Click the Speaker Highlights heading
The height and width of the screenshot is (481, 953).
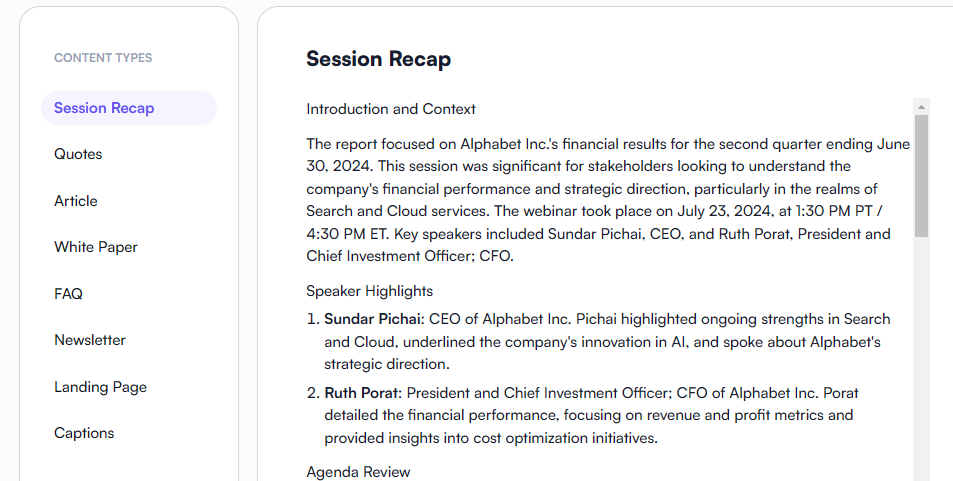tap(369, 291)
